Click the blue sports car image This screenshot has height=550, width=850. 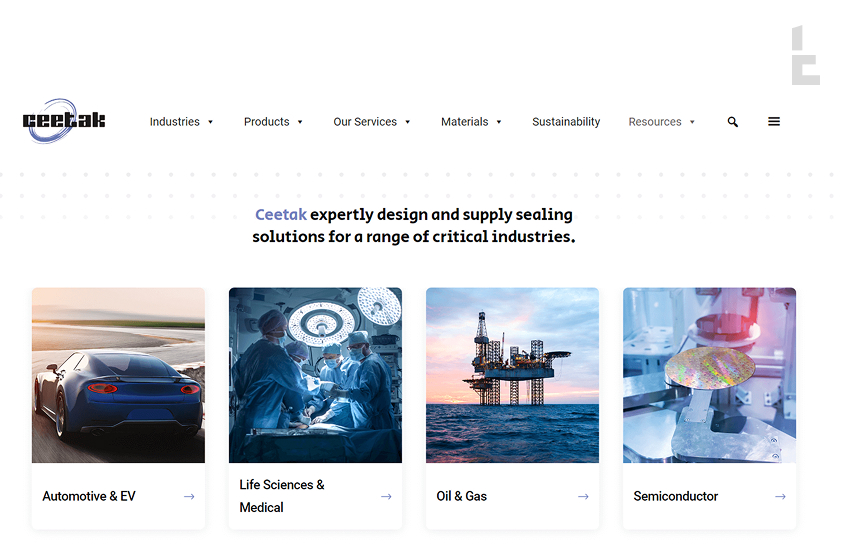click(118, 375)
